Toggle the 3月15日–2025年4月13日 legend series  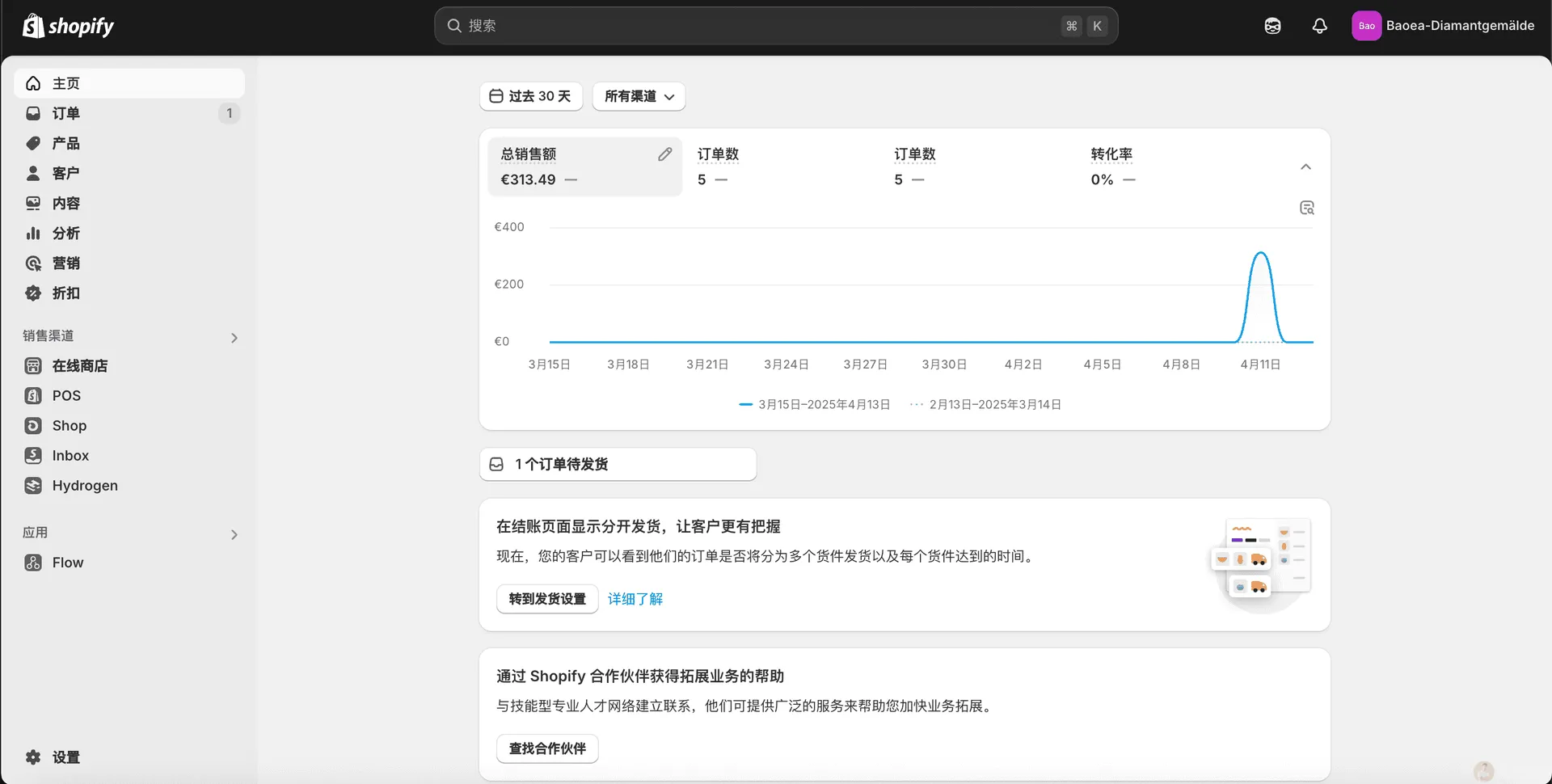[x=815, y=404]
